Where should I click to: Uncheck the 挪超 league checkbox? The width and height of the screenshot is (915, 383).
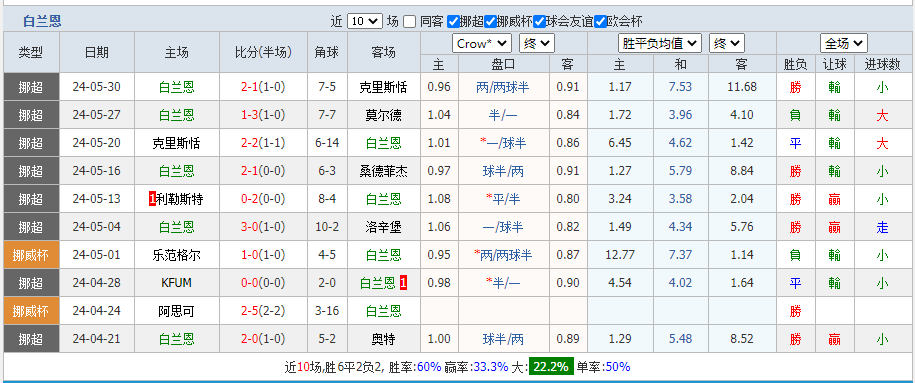coord(453,22)
